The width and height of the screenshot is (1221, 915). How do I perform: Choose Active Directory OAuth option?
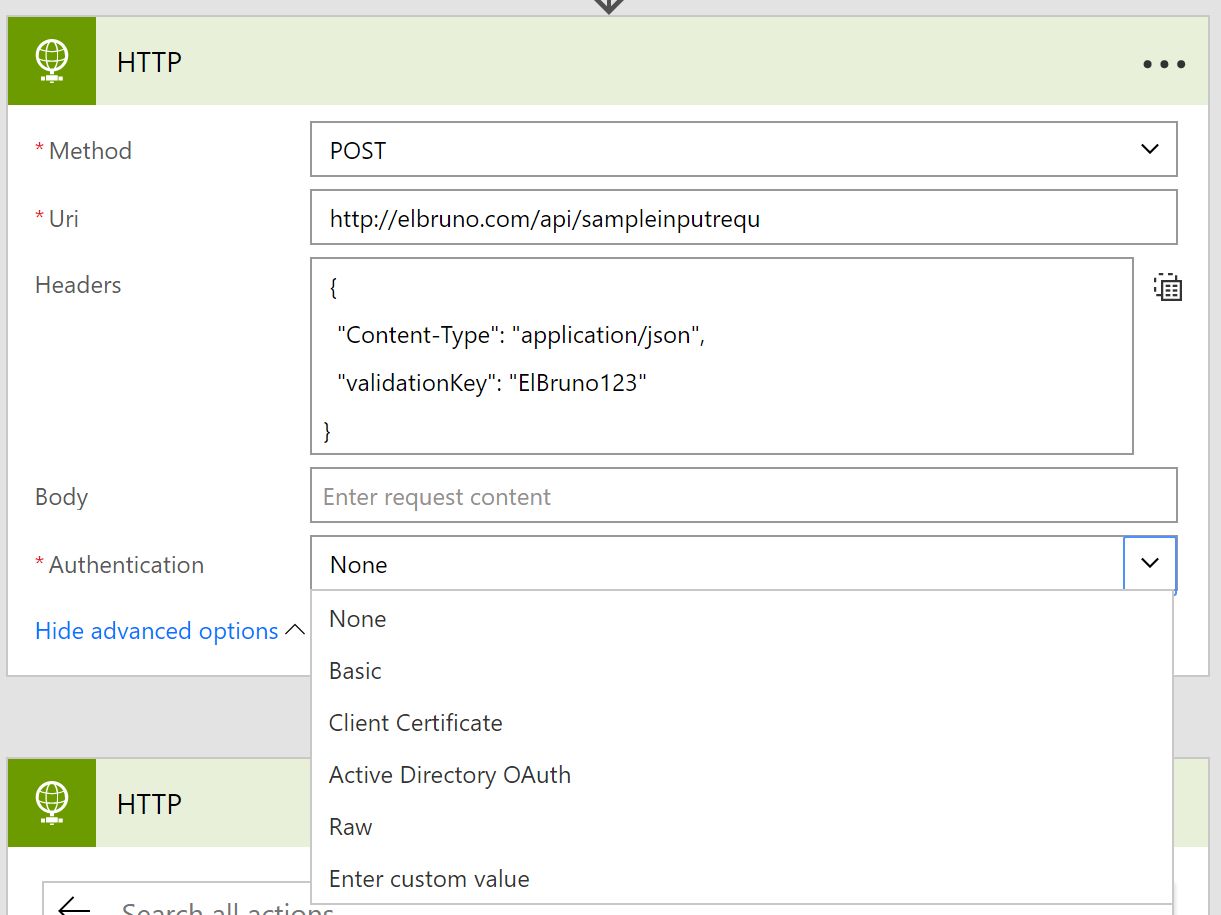click(x=450, y=775)
